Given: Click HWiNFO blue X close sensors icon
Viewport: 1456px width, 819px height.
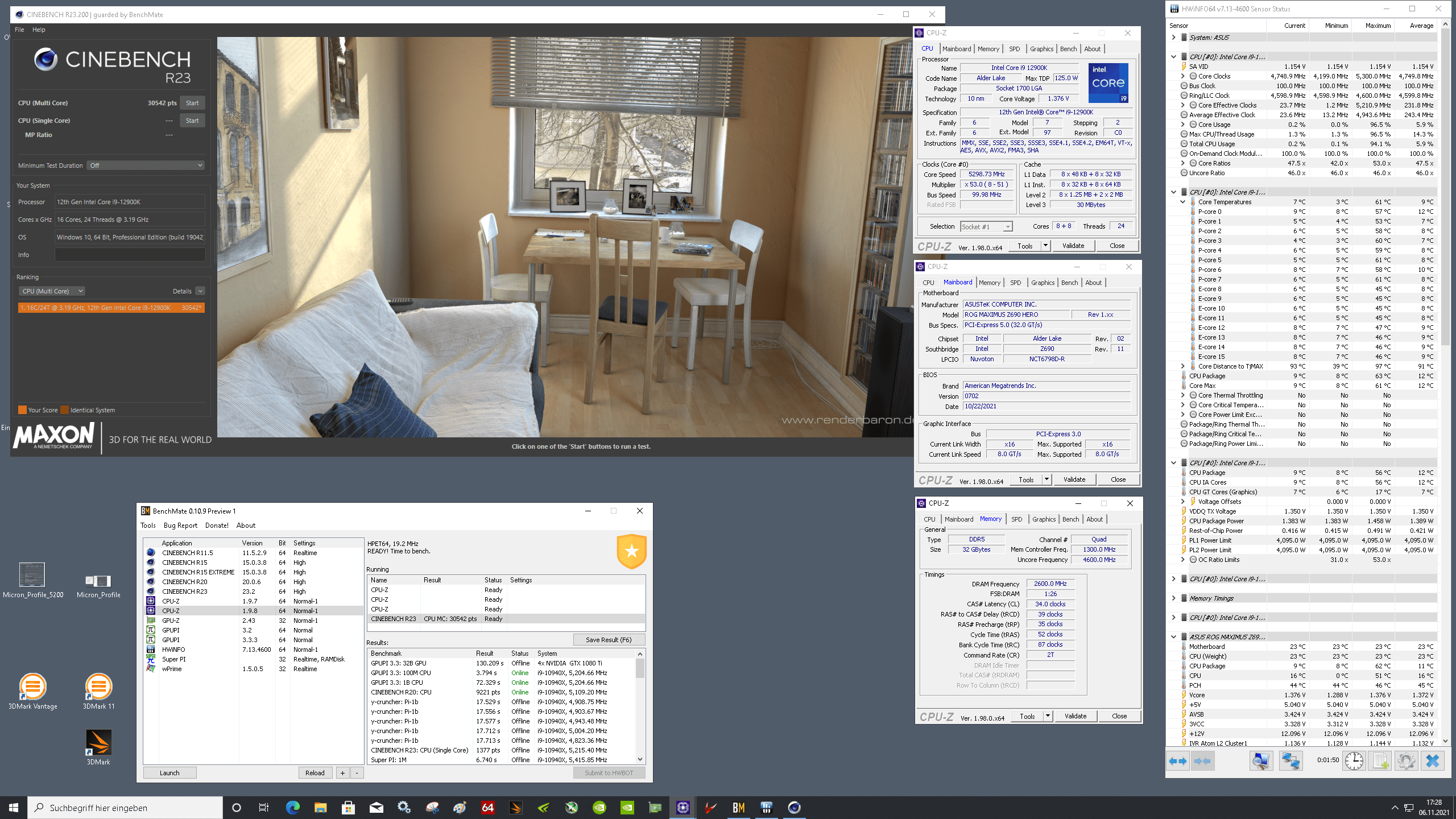Looking at the screenshot, I should pyautogui.click(x=1432, y=761).
